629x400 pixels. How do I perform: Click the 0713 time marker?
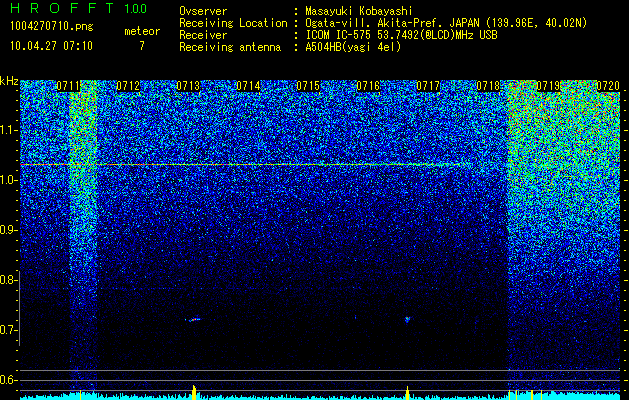(x=188, y=86)
